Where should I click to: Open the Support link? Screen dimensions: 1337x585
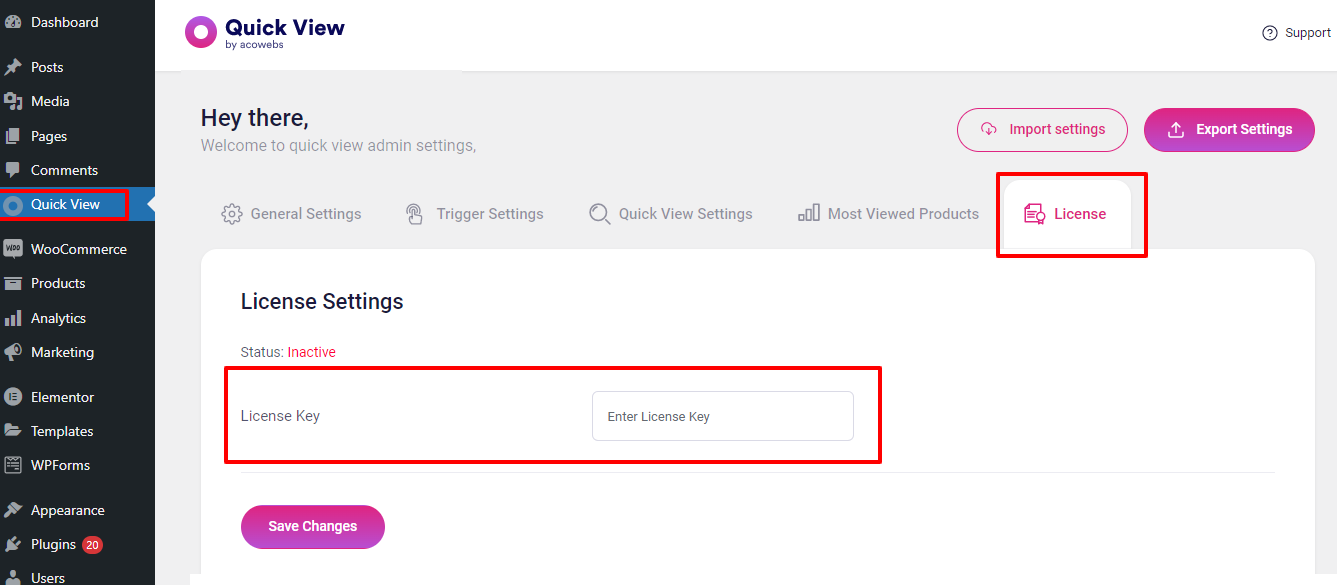tap(1296, 33)
